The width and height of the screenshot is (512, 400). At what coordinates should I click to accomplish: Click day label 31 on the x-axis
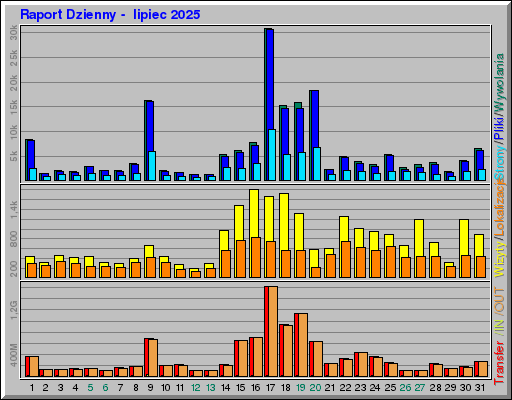coord(480,388)
